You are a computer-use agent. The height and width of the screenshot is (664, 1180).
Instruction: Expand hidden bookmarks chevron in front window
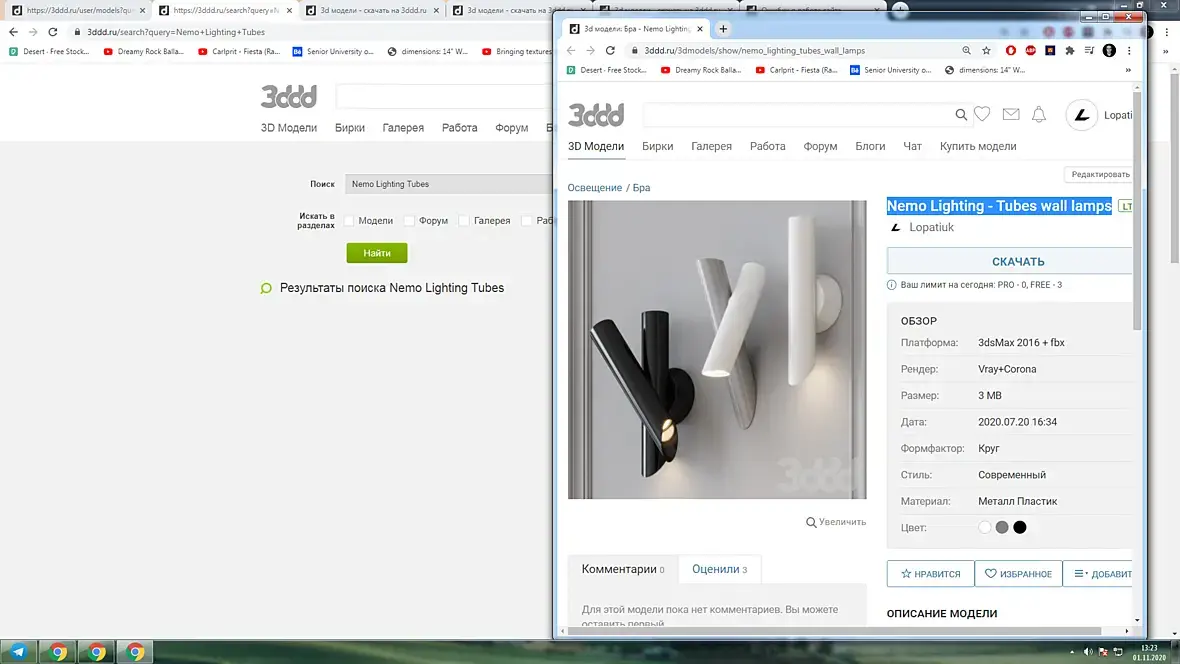(1128, 70)
